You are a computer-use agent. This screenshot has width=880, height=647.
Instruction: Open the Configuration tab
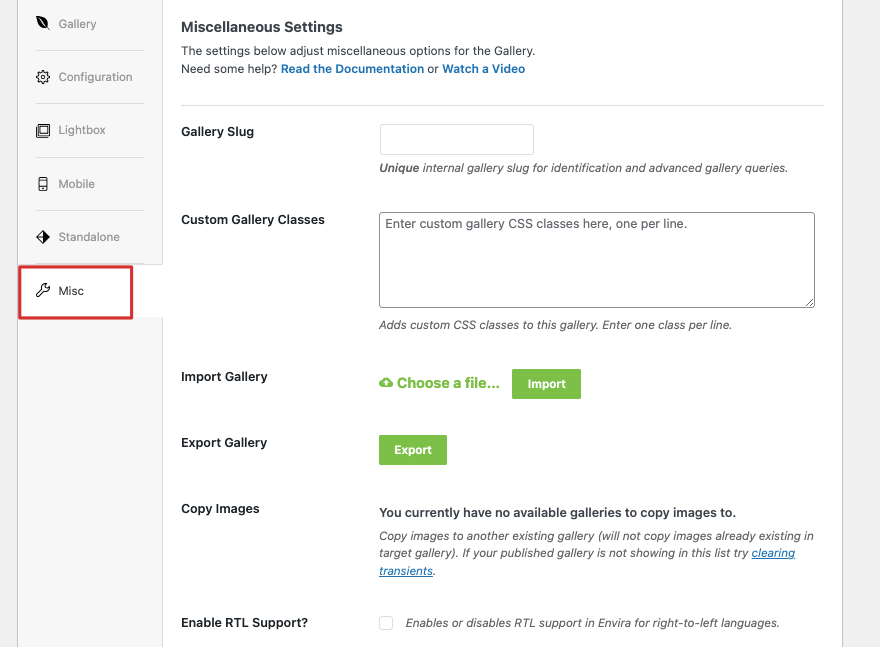click(90, 77)
